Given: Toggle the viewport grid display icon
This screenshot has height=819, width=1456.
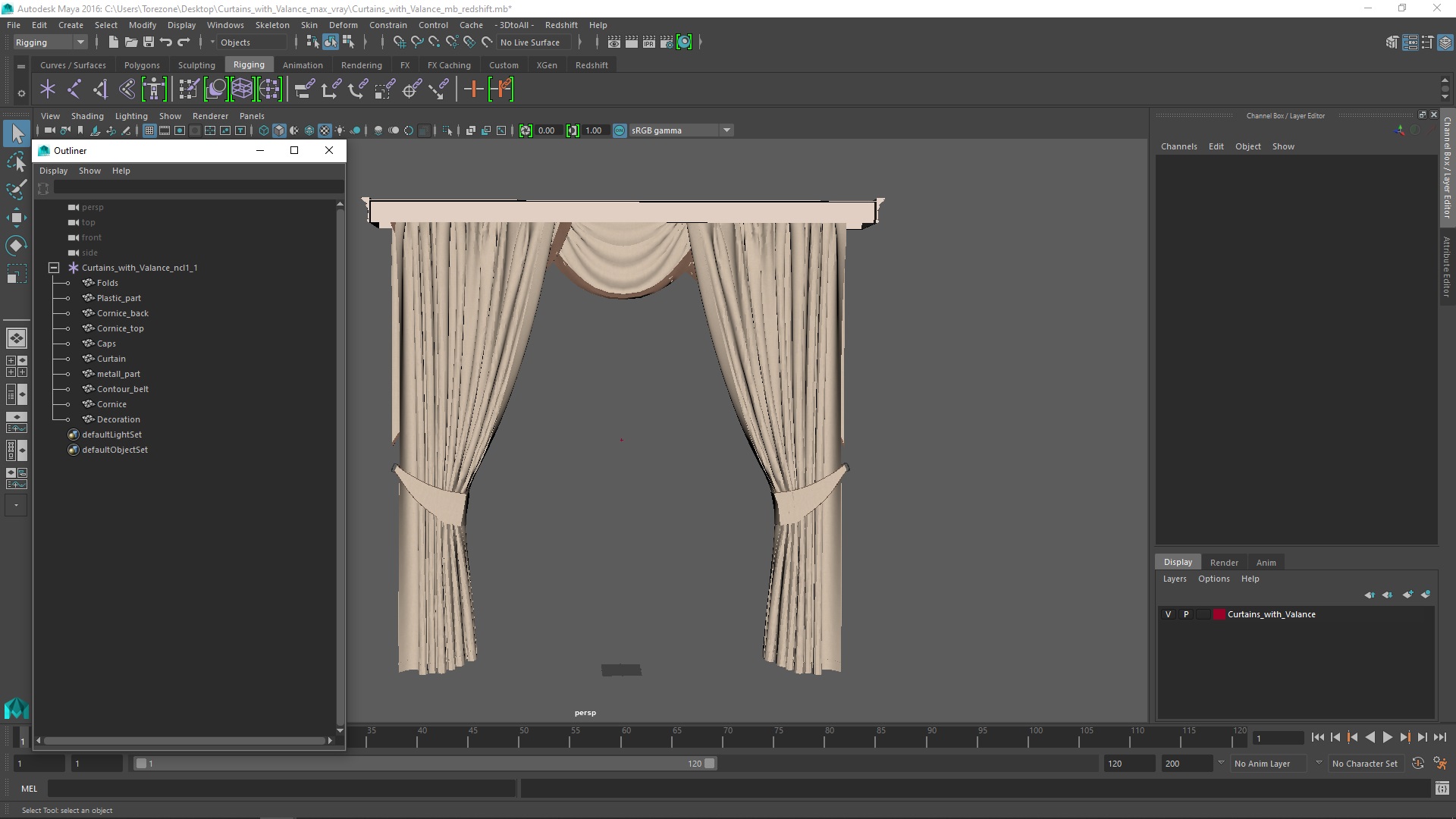Looking at the screenshot, I should [149, 130].
